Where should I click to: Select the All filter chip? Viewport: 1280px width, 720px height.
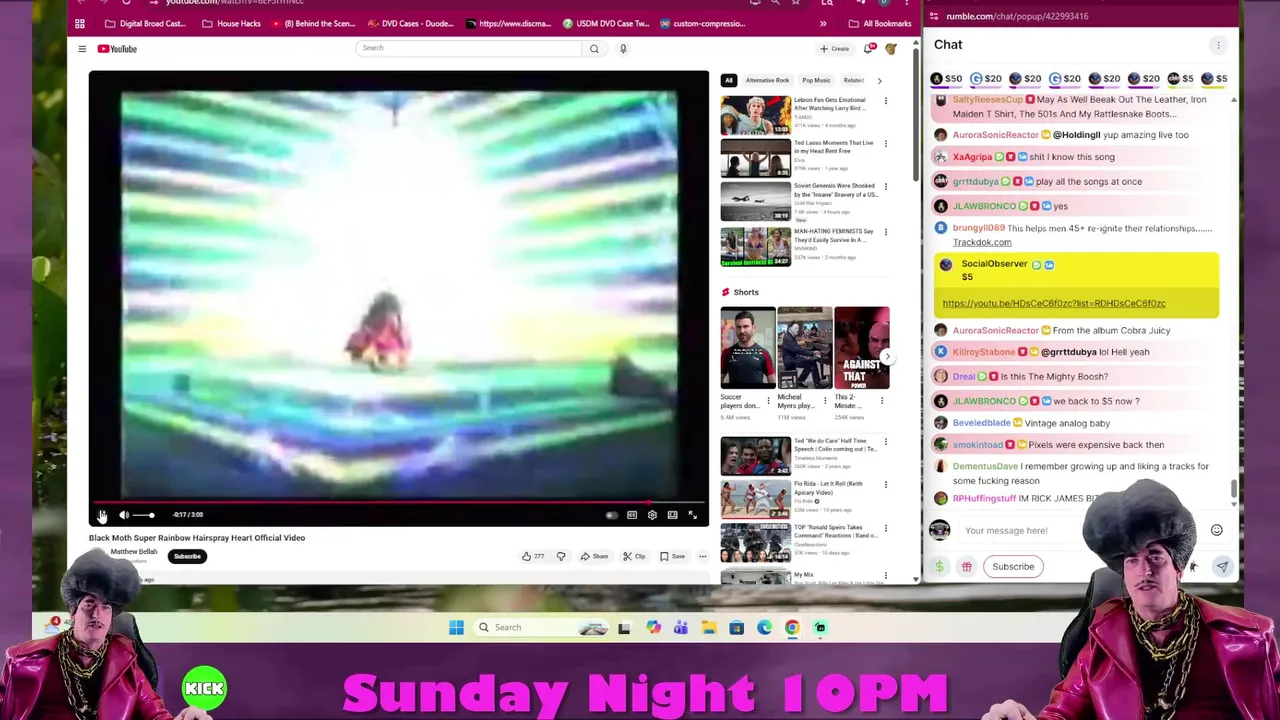tap(729, 80)
